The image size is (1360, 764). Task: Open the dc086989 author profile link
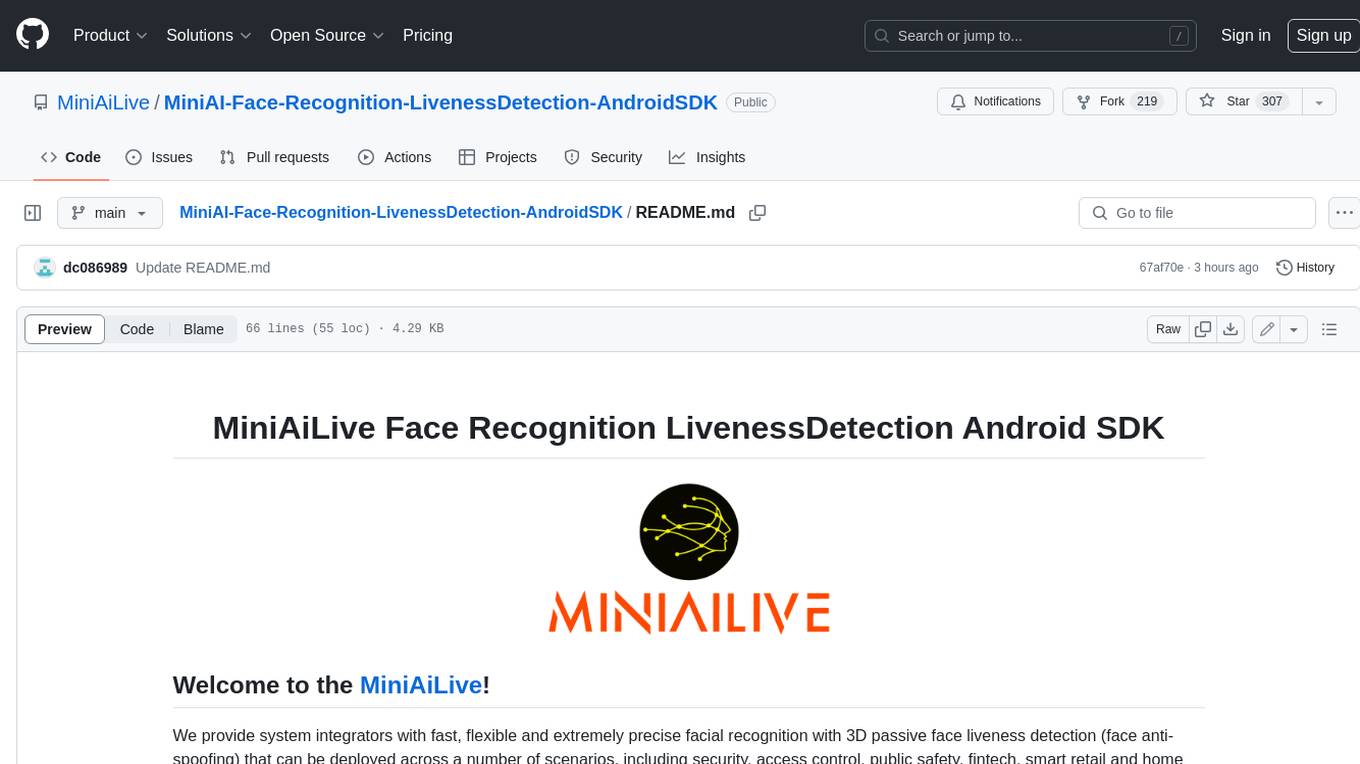click(x=95, y=267)
